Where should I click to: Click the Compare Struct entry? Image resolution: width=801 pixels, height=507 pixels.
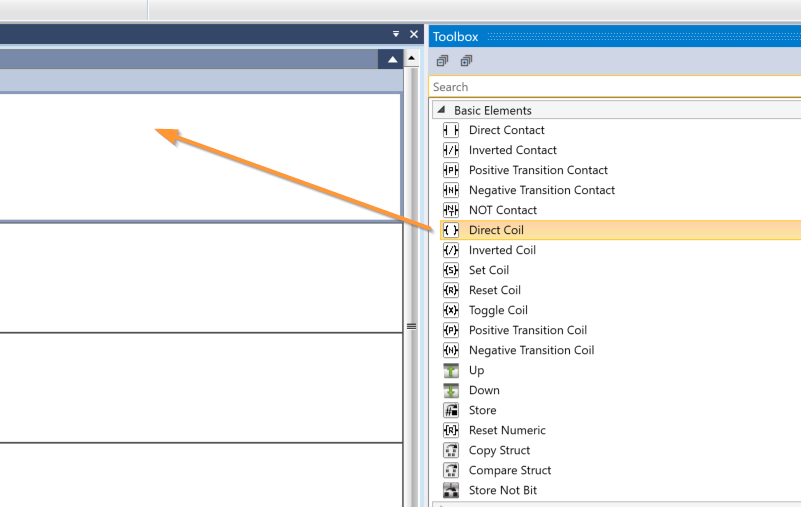pyautogui.click(x=509, y=470)
